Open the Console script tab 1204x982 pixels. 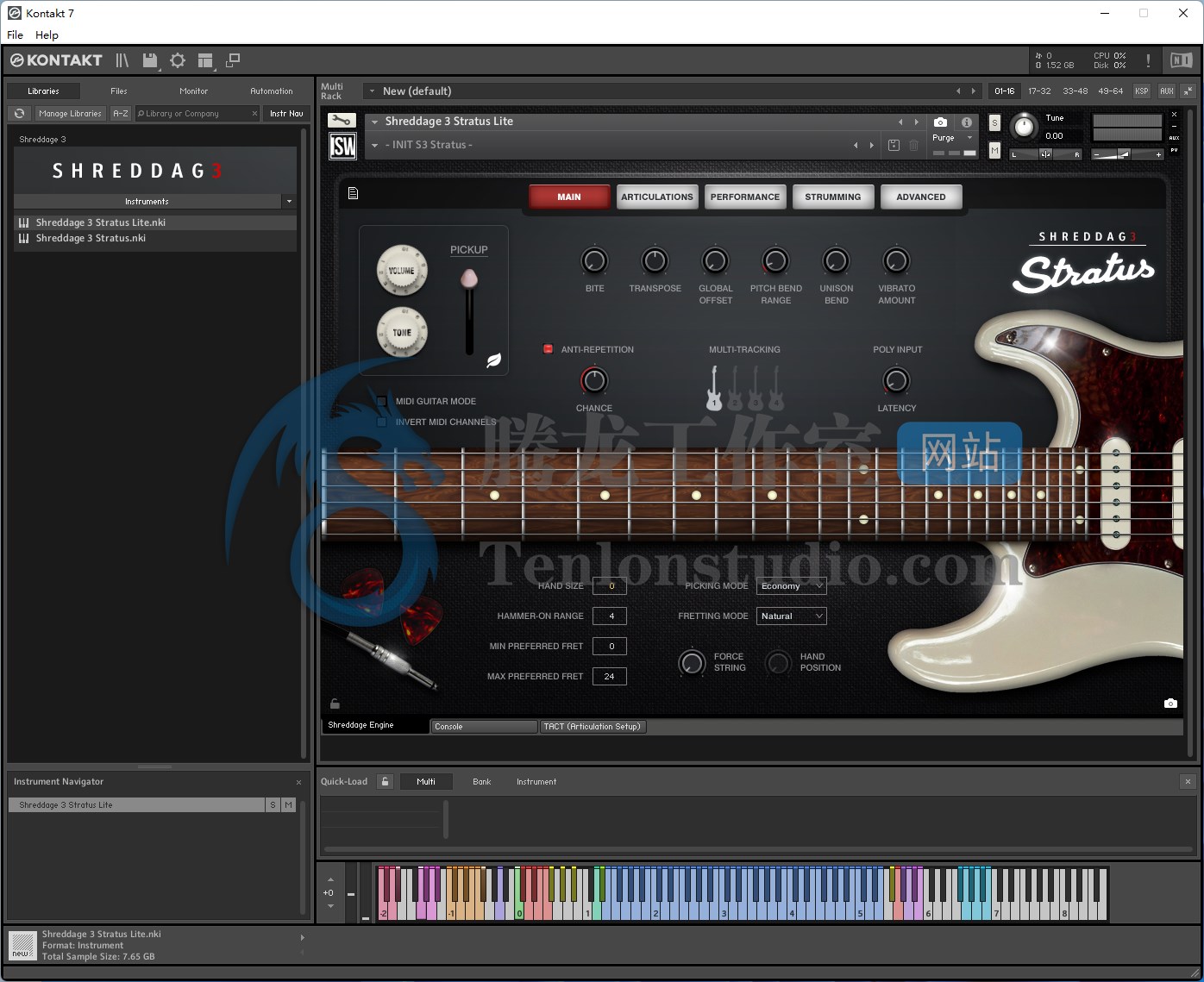[484, 727]
